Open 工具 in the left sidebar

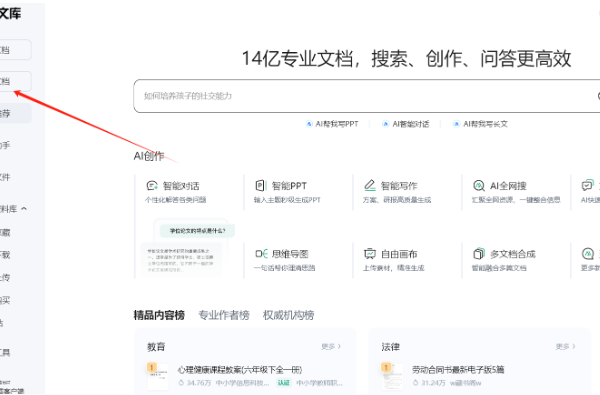(x=5, y=353)
